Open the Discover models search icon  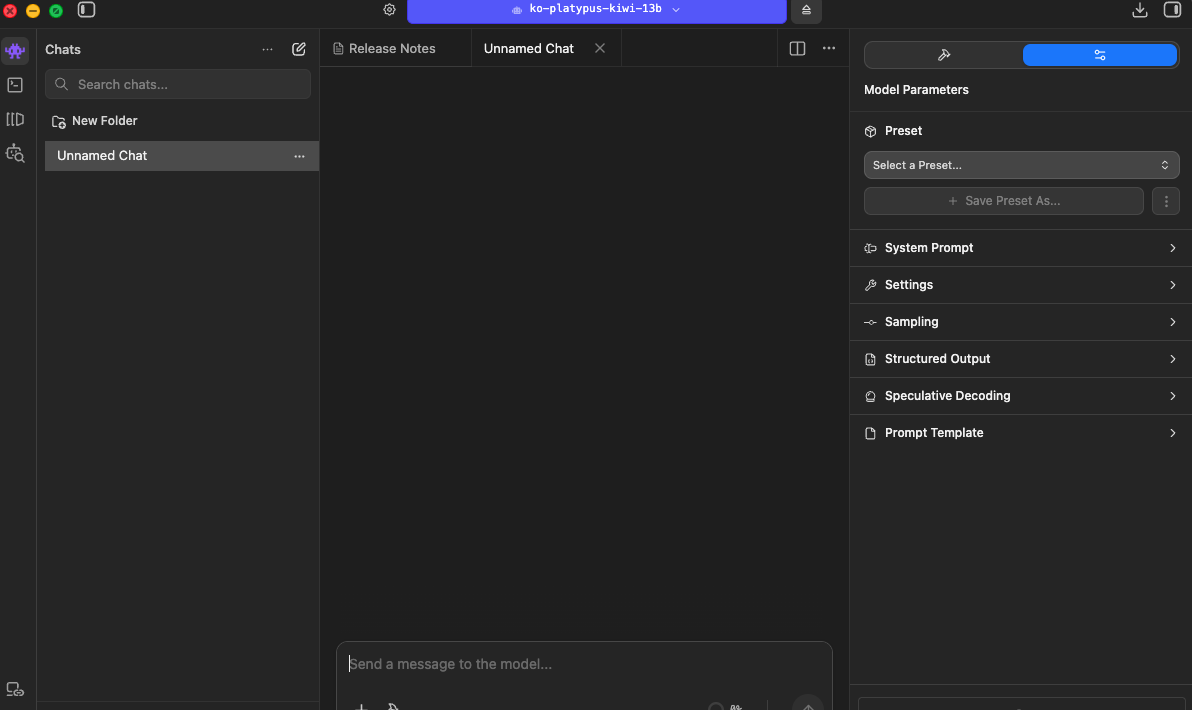14,154
